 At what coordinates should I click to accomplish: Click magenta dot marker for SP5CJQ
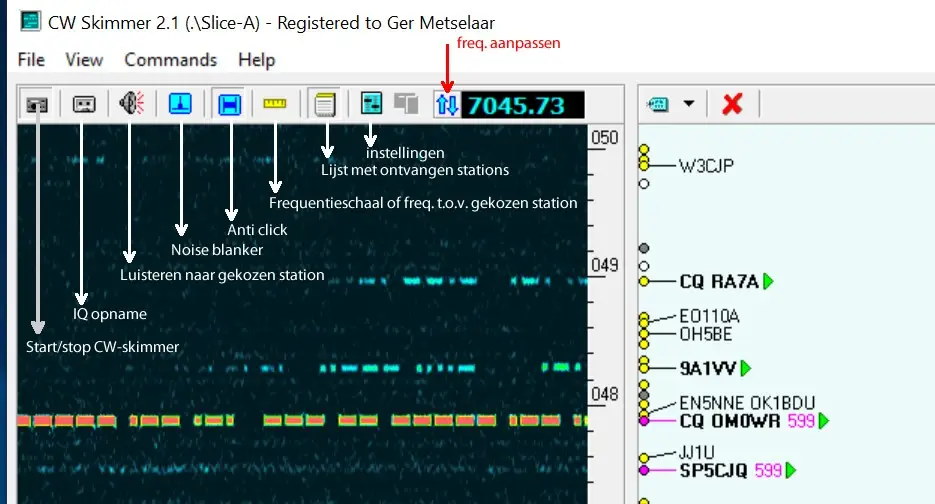tap(644, 471)
